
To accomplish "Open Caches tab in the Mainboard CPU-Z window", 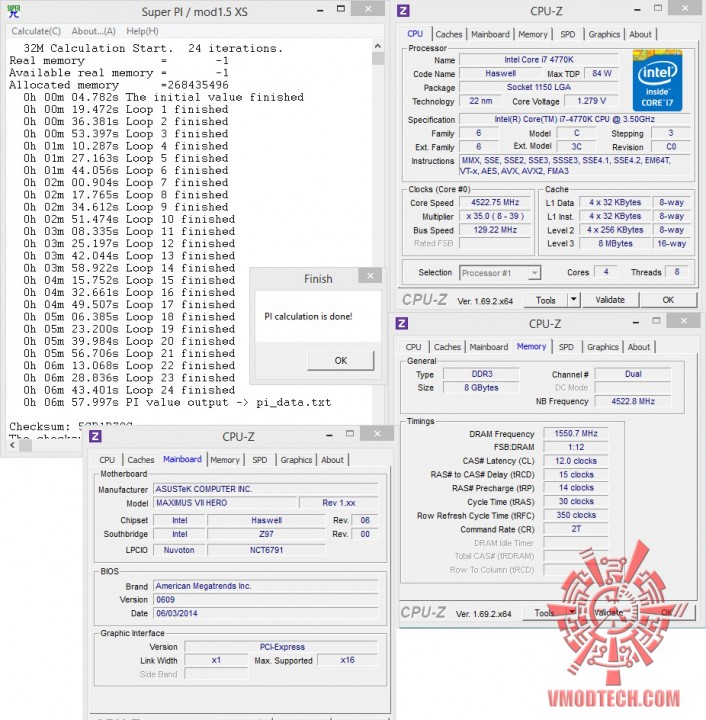I will (x=140, y=460).
